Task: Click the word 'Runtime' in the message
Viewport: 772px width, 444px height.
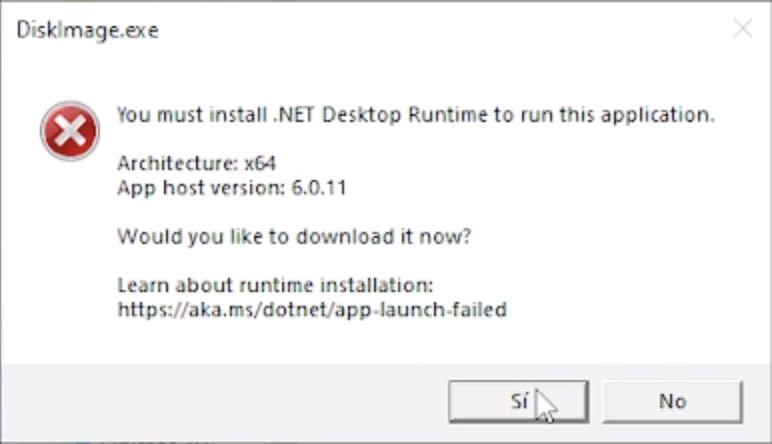Action: [448, 115]
